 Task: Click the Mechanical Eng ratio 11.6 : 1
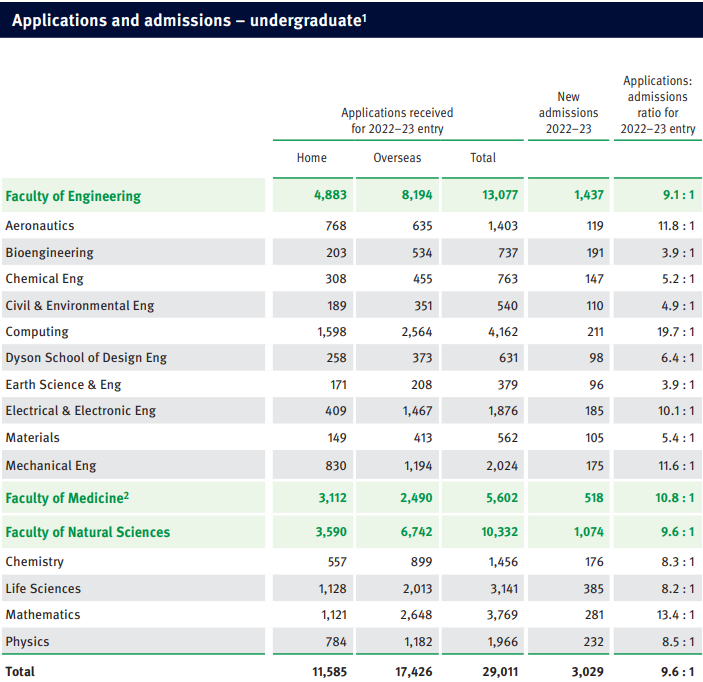(676, 466)
